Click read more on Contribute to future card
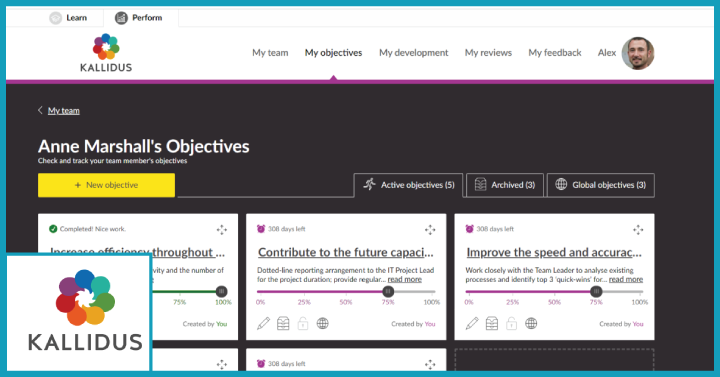 click(x=405, y=279)
